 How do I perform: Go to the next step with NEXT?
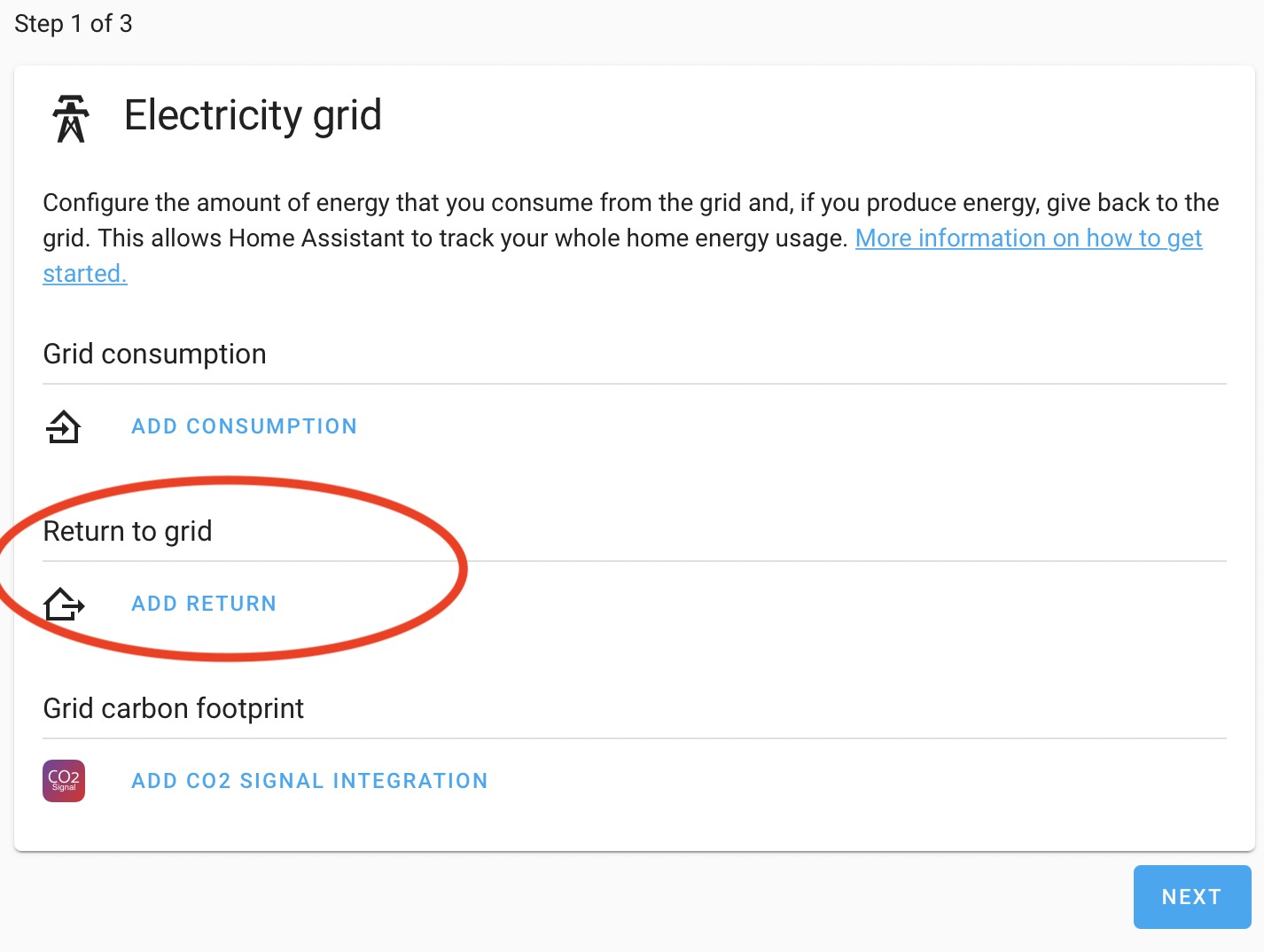1192,897
